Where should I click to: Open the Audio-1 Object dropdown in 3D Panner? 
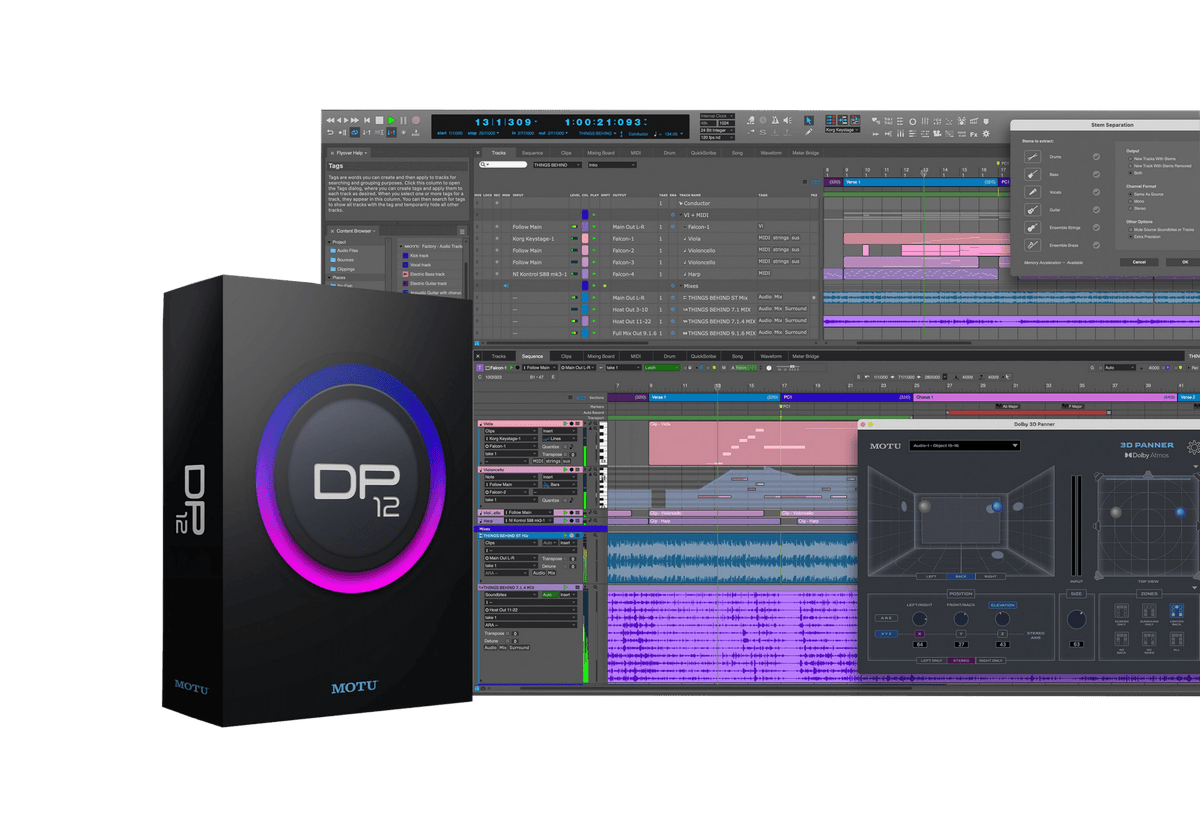964,445
